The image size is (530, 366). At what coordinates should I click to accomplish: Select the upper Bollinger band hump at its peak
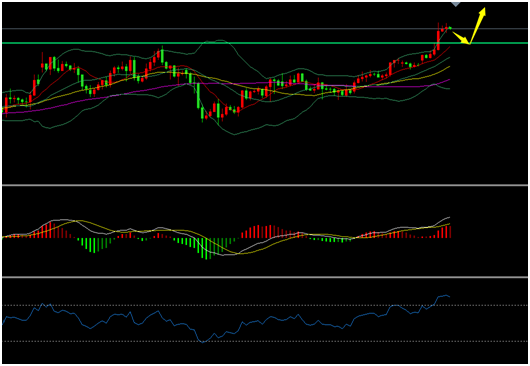[x=213, y=41]
